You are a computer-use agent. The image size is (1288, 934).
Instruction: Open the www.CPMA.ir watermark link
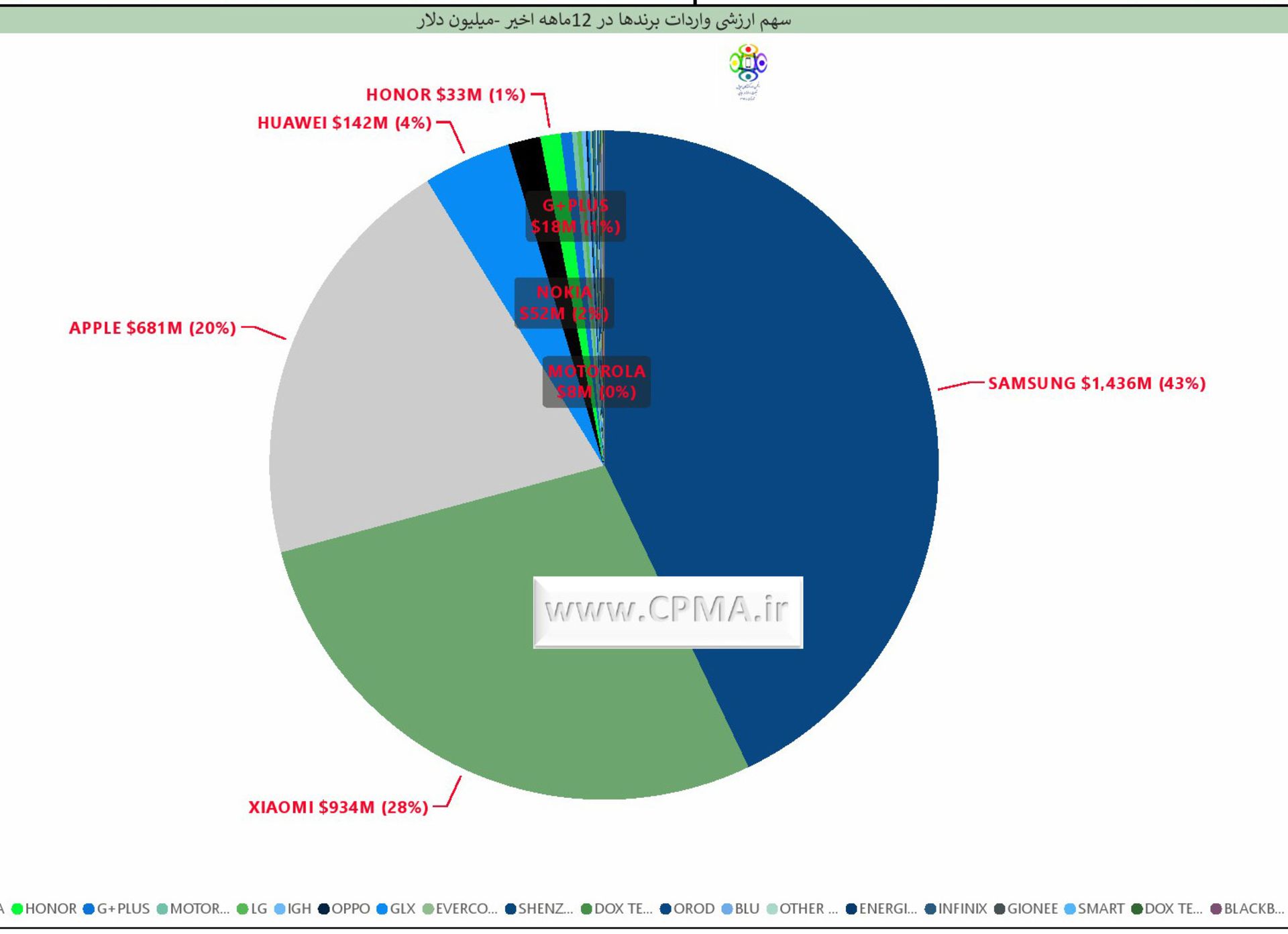(667, 611)
